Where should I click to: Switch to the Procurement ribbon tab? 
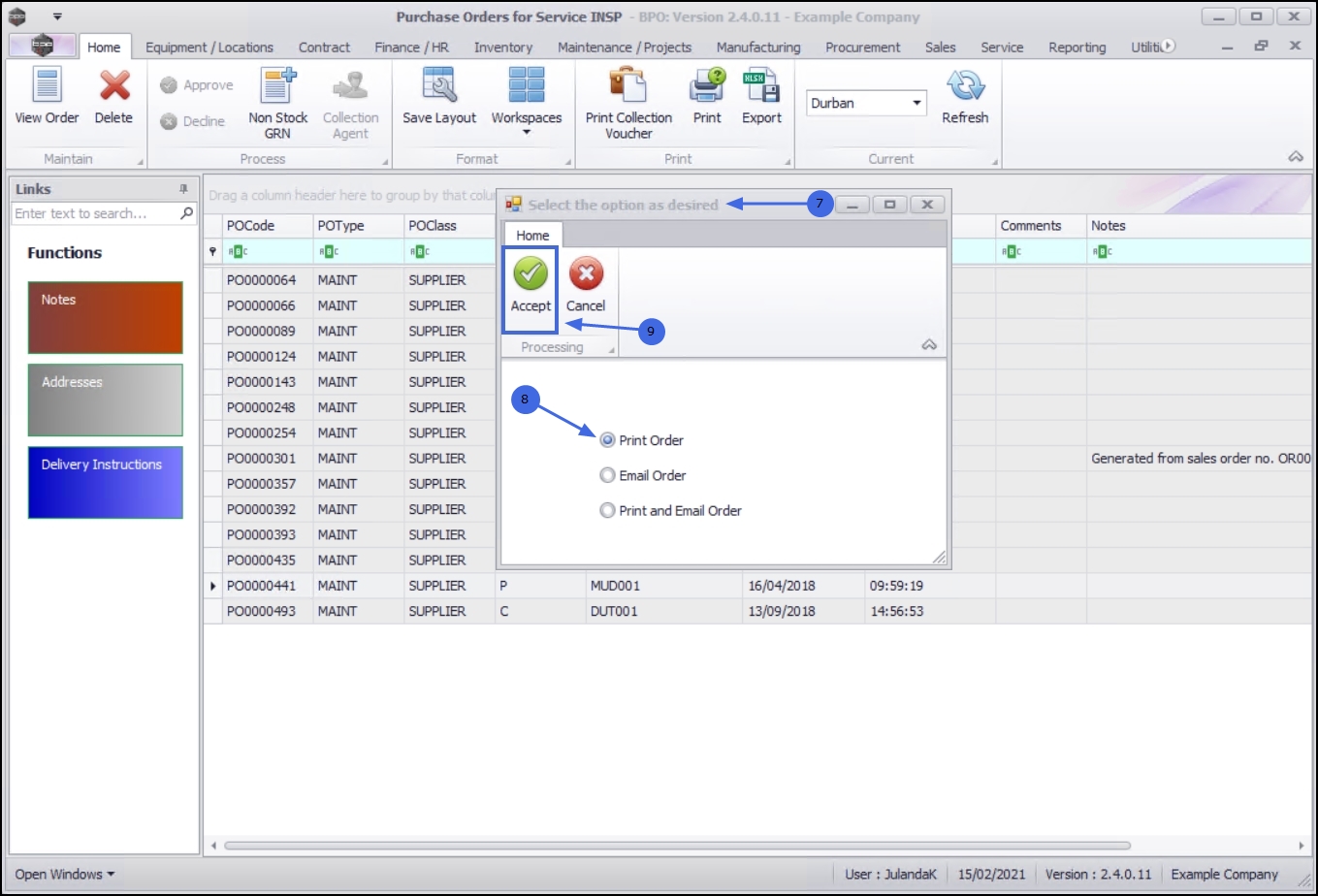pos(862,47)
